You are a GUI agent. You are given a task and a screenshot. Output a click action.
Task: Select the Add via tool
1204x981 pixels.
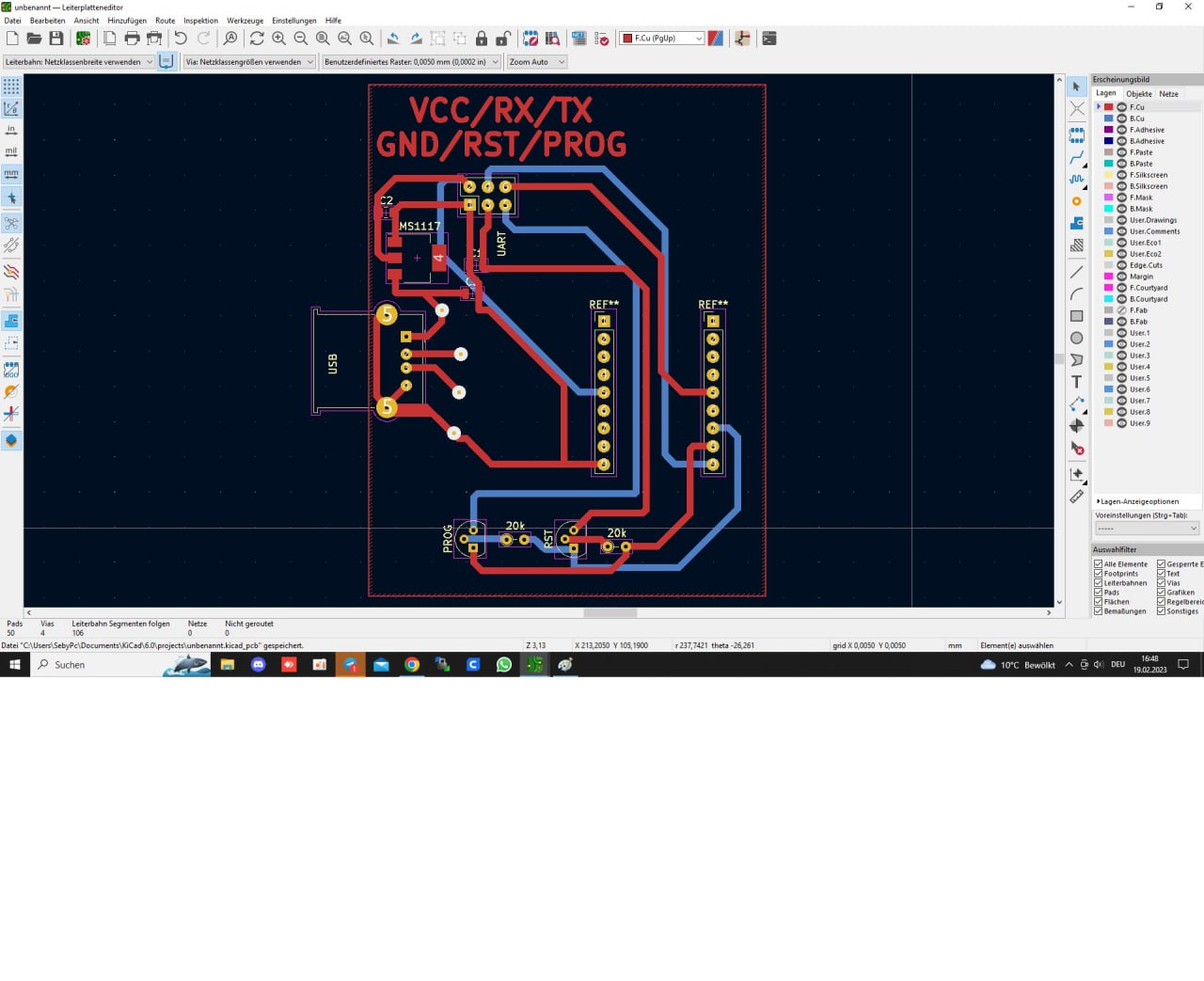[x=1077, y=201]
